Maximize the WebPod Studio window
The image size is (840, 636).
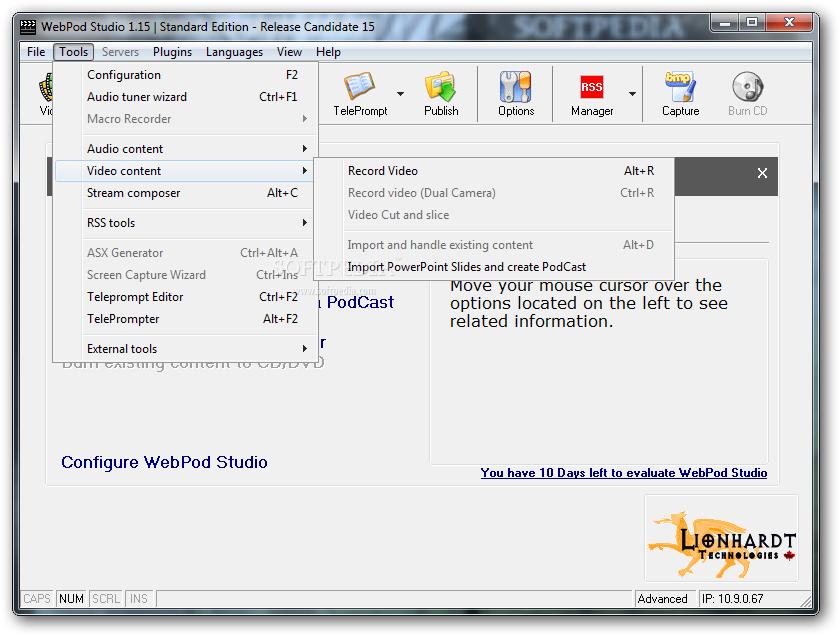(752, 23)
